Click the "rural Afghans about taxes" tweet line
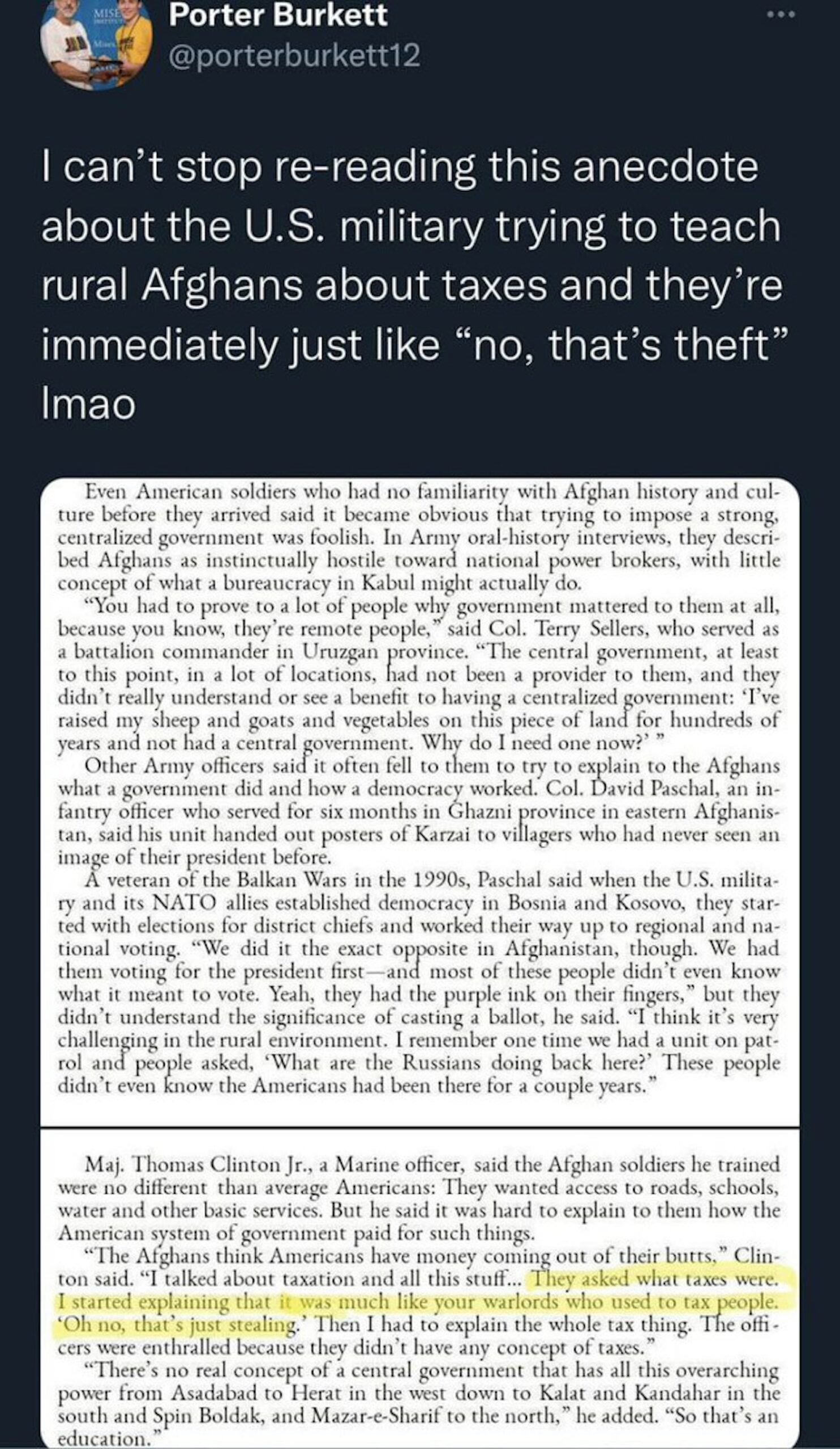 pyautogui.click(x=410, y=286)
